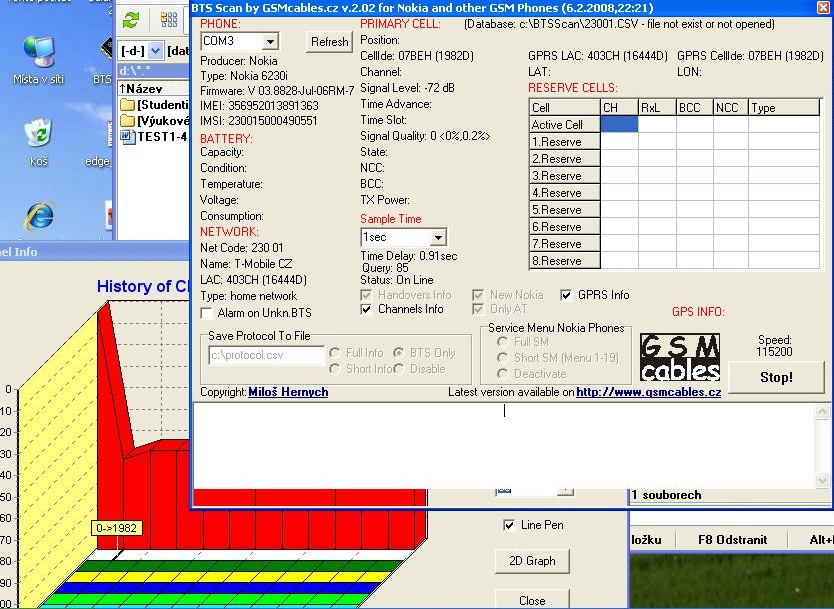Click inside the white log text area
The image size is (834, 609).
(504, 446)
